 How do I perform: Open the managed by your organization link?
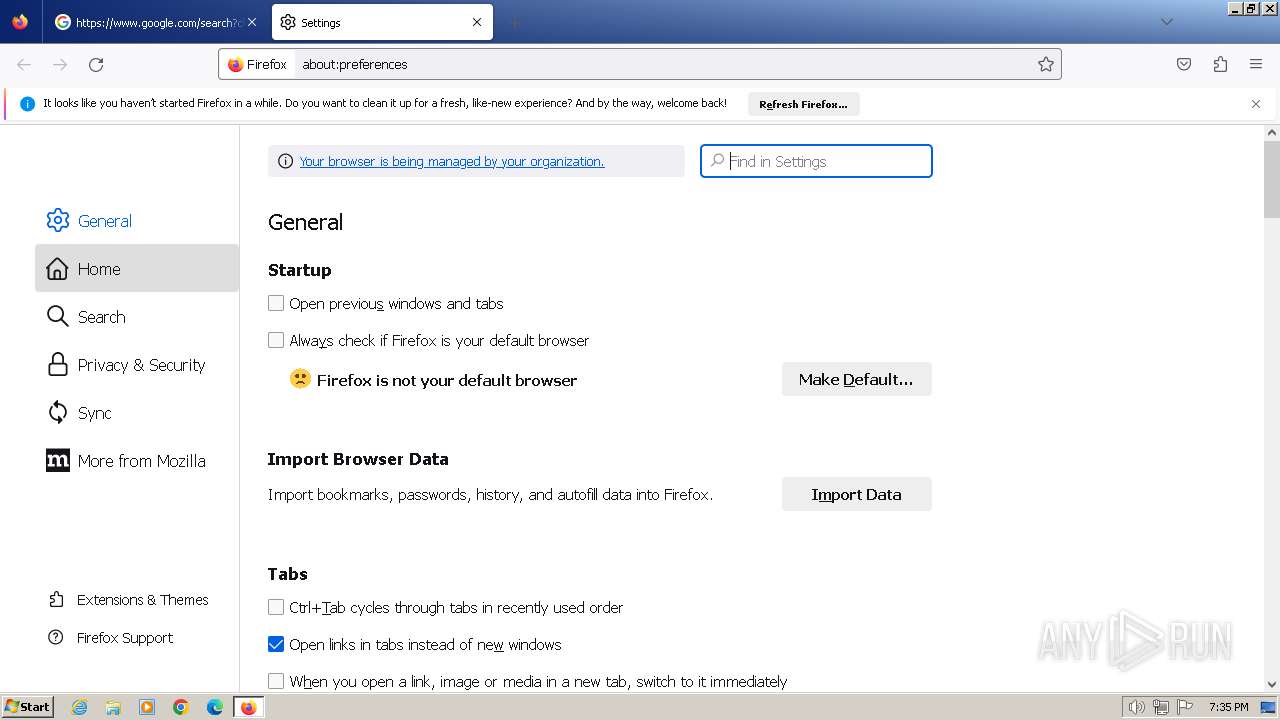tap(452, 161)
